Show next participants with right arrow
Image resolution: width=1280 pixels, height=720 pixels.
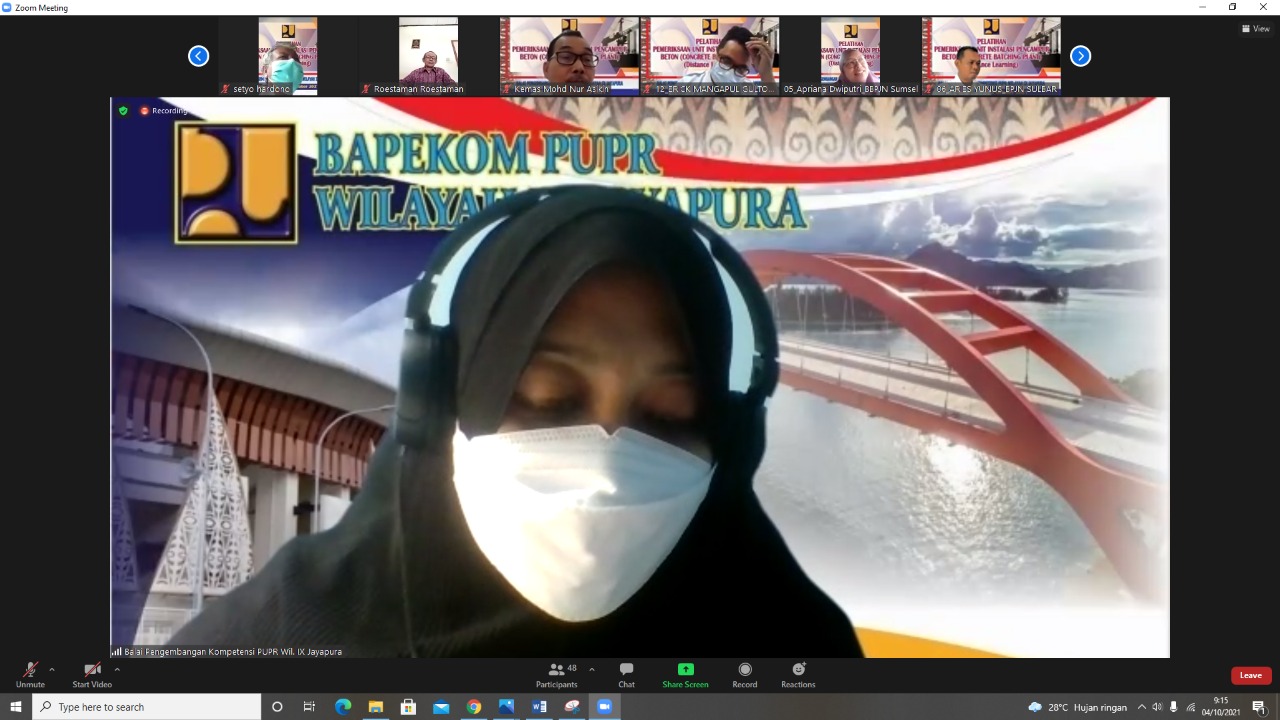point(1081,56)
